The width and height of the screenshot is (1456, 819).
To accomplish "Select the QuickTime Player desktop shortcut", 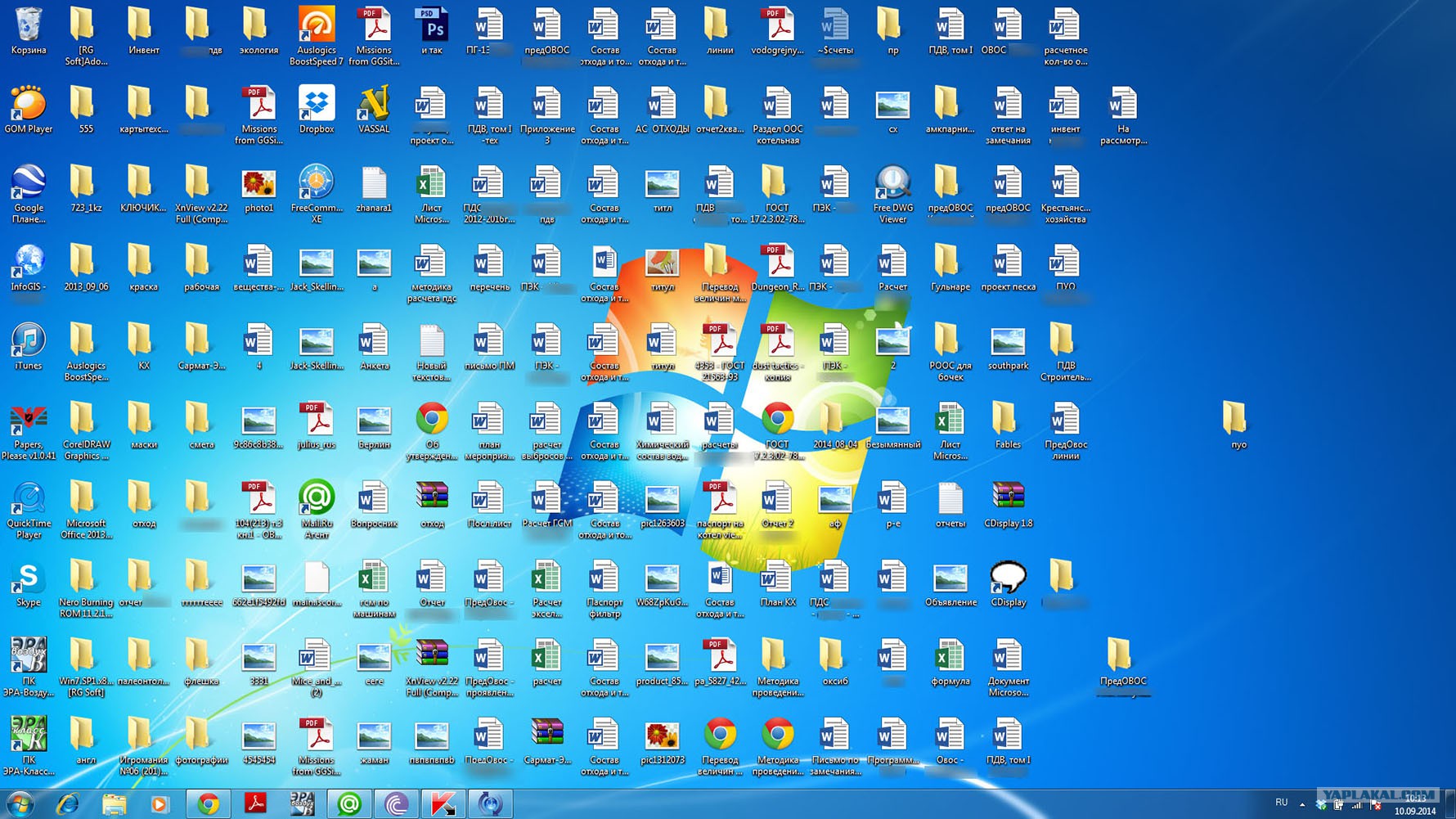I will (x=29, y=510).
